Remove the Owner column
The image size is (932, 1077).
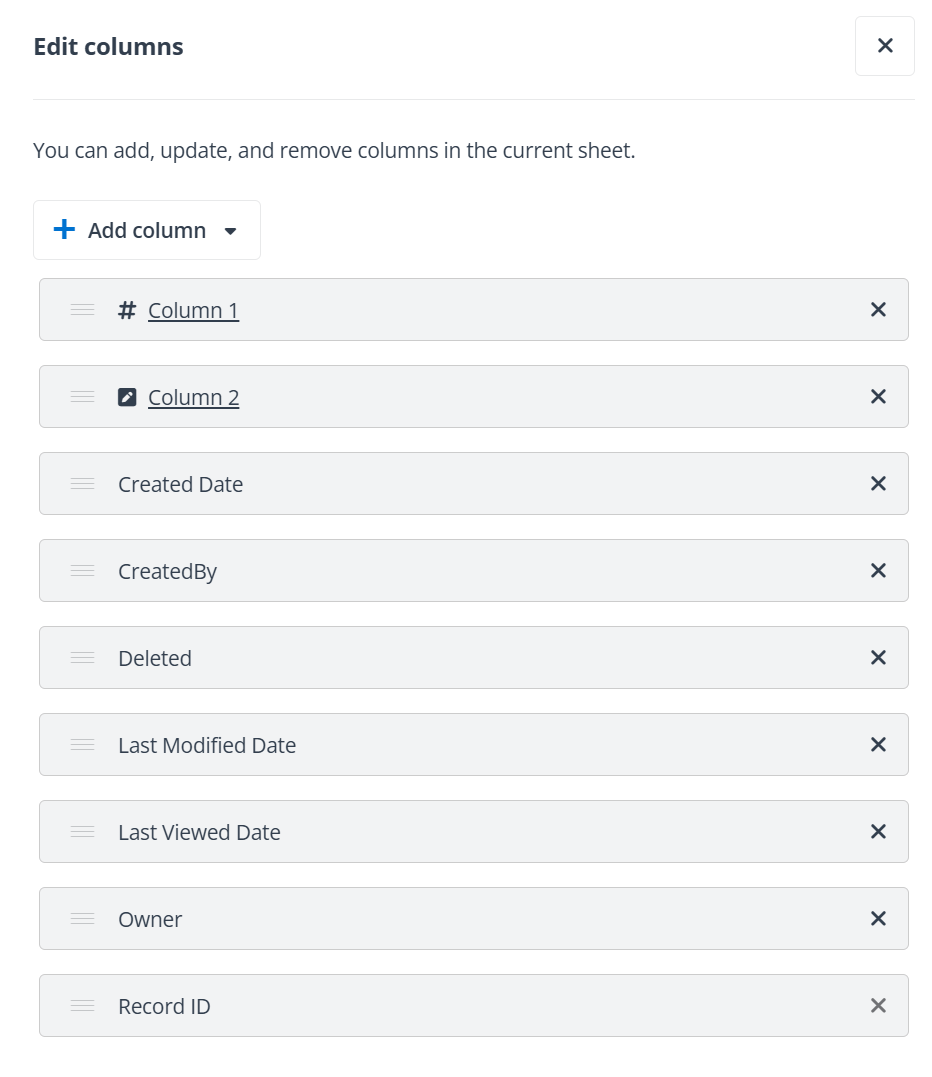point(878,918)
